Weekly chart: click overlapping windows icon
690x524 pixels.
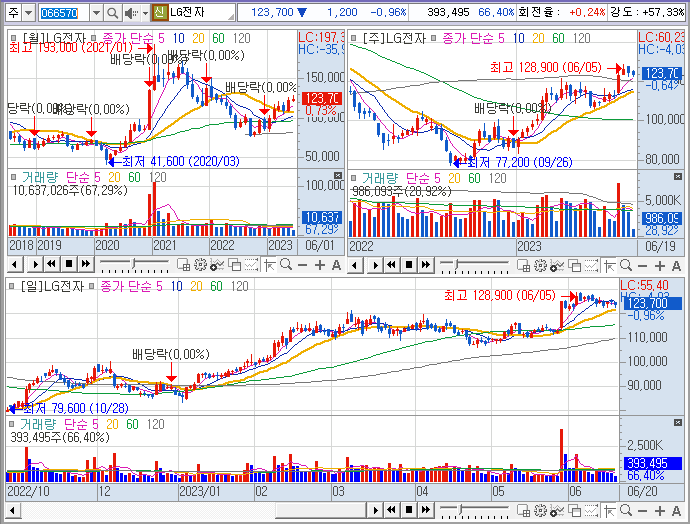(575, 265)
